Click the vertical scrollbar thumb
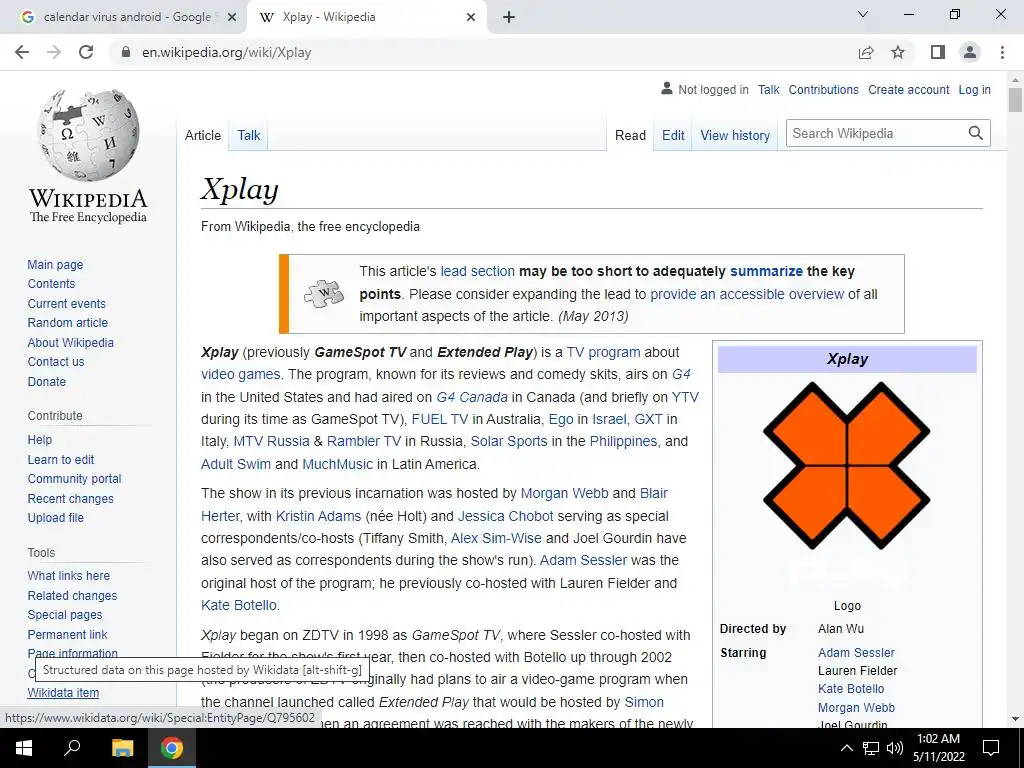Screen dimensions: 1024x768 point(1015,100)
